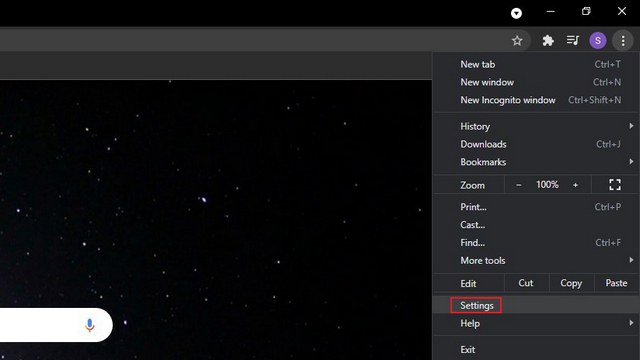Choose Exit to quit Chrome

click(x=536, y=349)
